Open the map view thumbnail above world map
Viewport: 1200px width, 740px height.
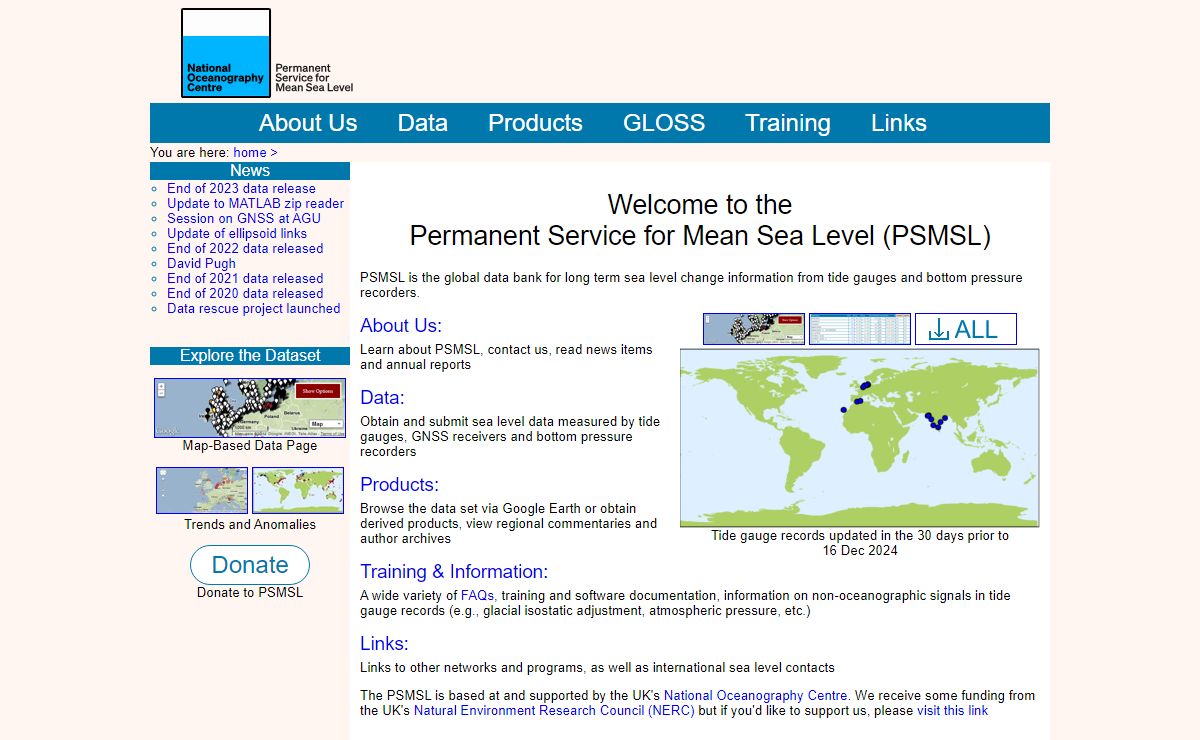[754, 329]
